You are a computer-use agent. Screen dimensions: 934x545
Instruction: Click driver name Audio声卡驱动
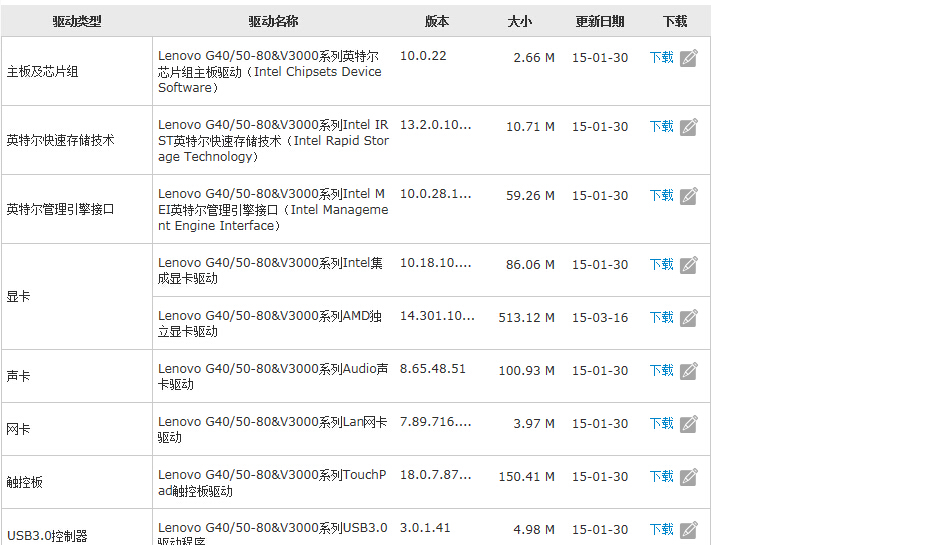[x=273, y=376]
